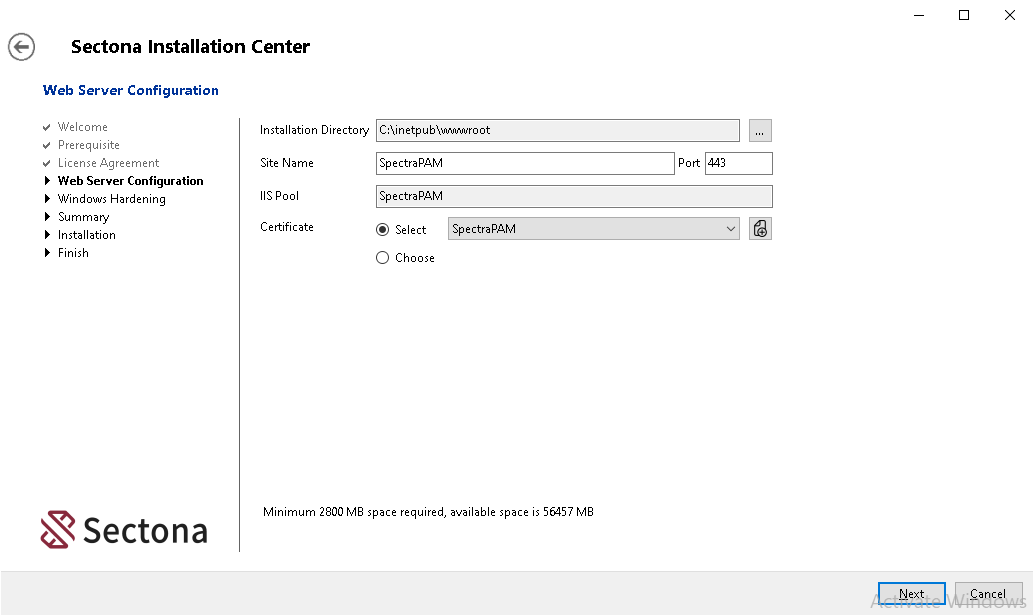Expand the Summary step arrow
This screenshot has width=1034, height=616.
(47, 217)
